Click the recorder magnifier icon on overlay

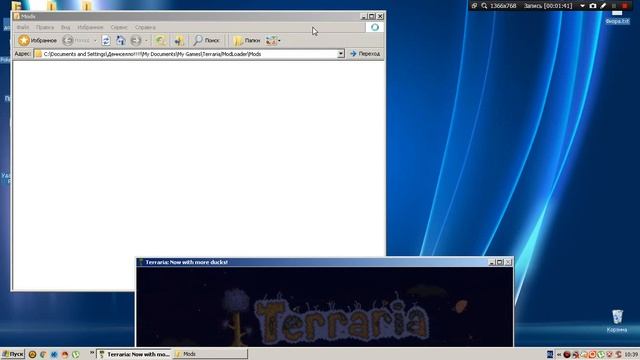[484, 6]
